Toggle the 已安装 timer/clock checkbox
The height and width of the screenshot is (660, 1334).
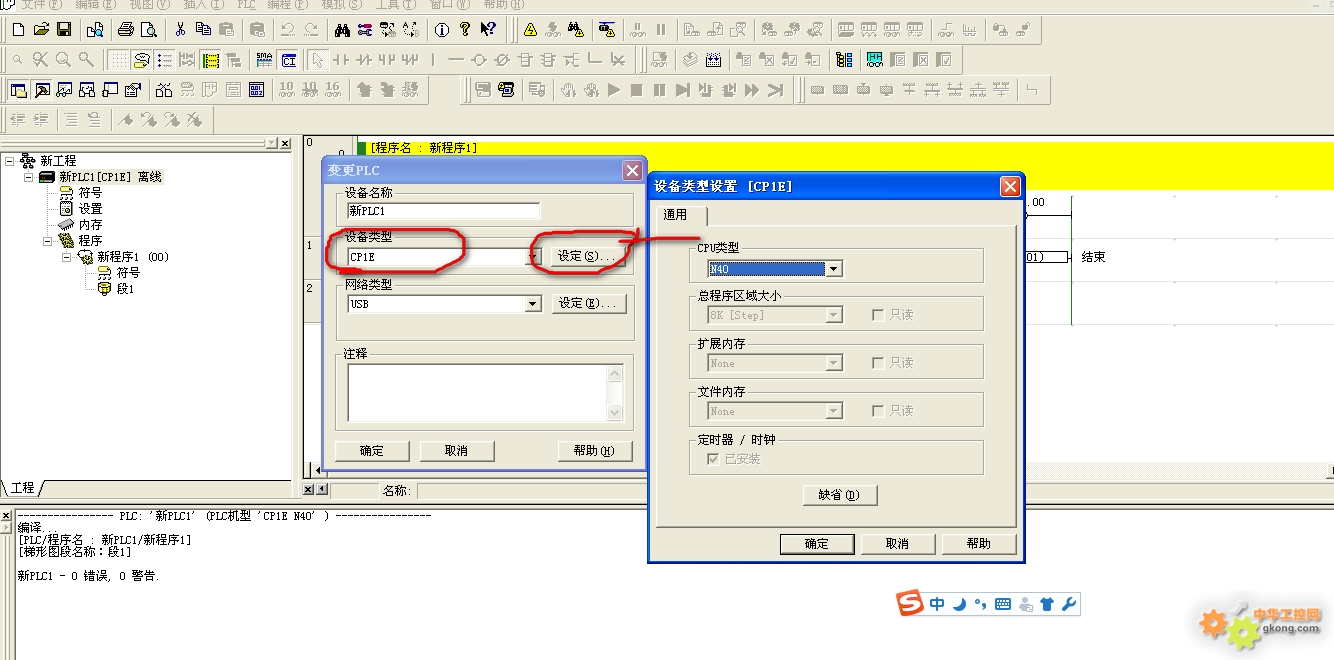[713, 459]
